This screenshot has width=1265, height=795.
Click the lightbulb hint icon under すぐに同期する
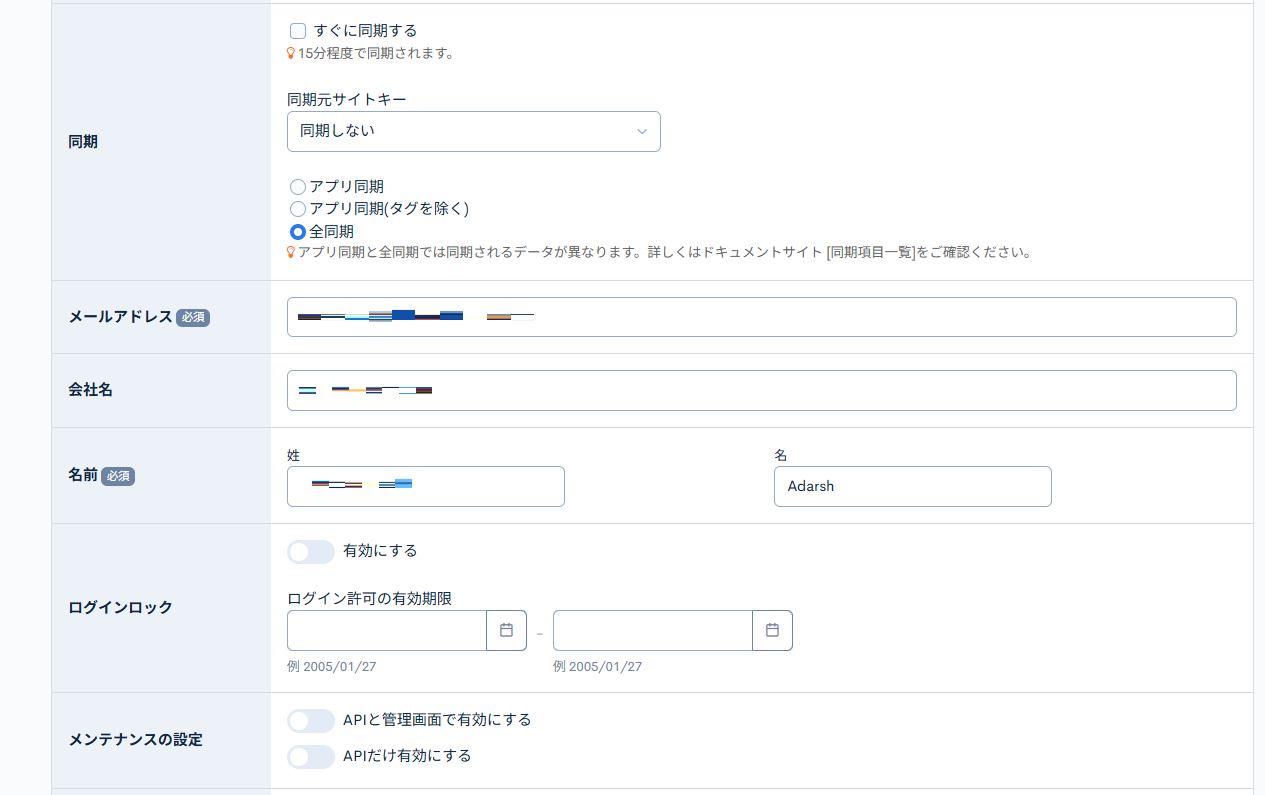[x=290, y=52]
